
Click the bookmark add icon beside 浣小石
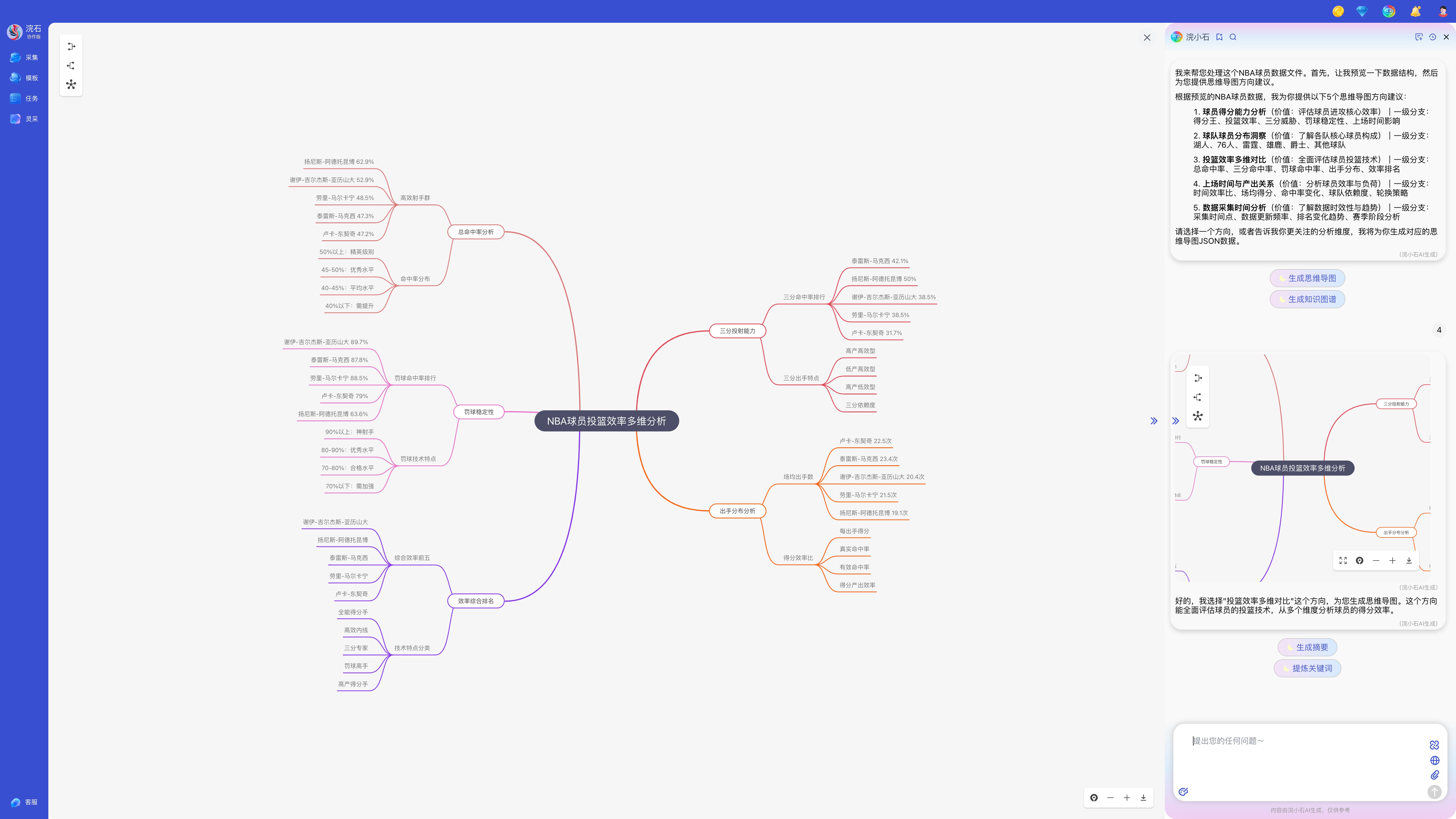1219,37
